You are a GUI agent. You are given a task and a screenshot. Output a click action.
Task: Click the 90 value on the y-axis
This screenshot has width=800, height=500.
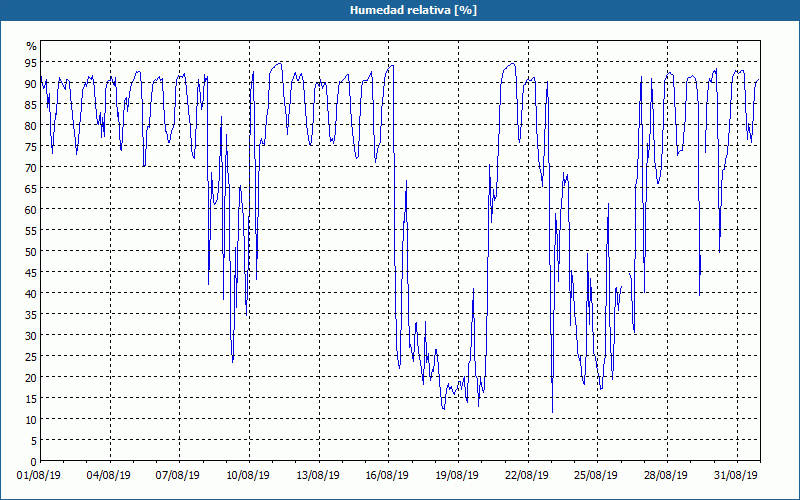click(31, 84)
